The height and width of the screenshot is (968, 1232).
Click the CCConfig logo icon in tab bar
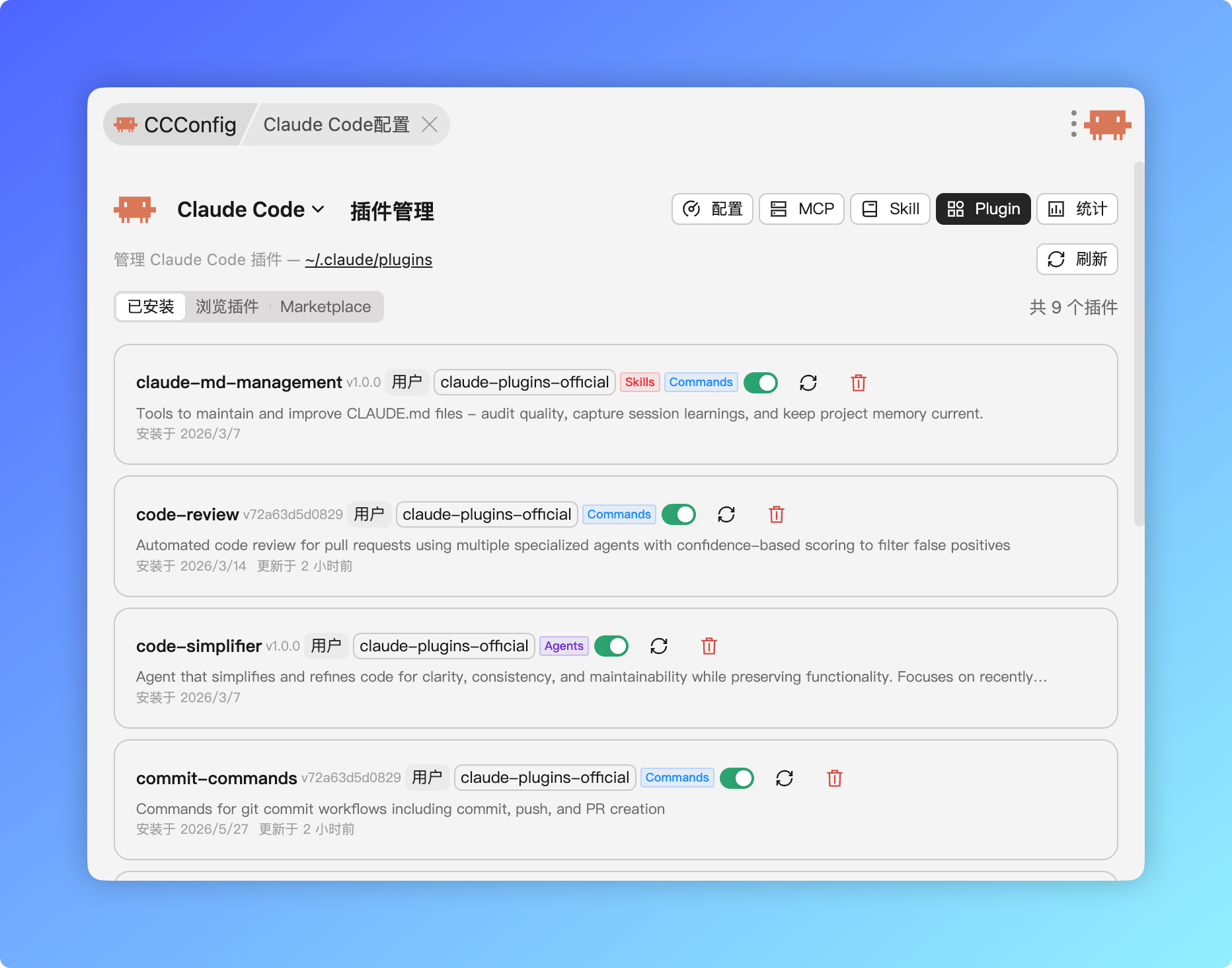(125, 124)
